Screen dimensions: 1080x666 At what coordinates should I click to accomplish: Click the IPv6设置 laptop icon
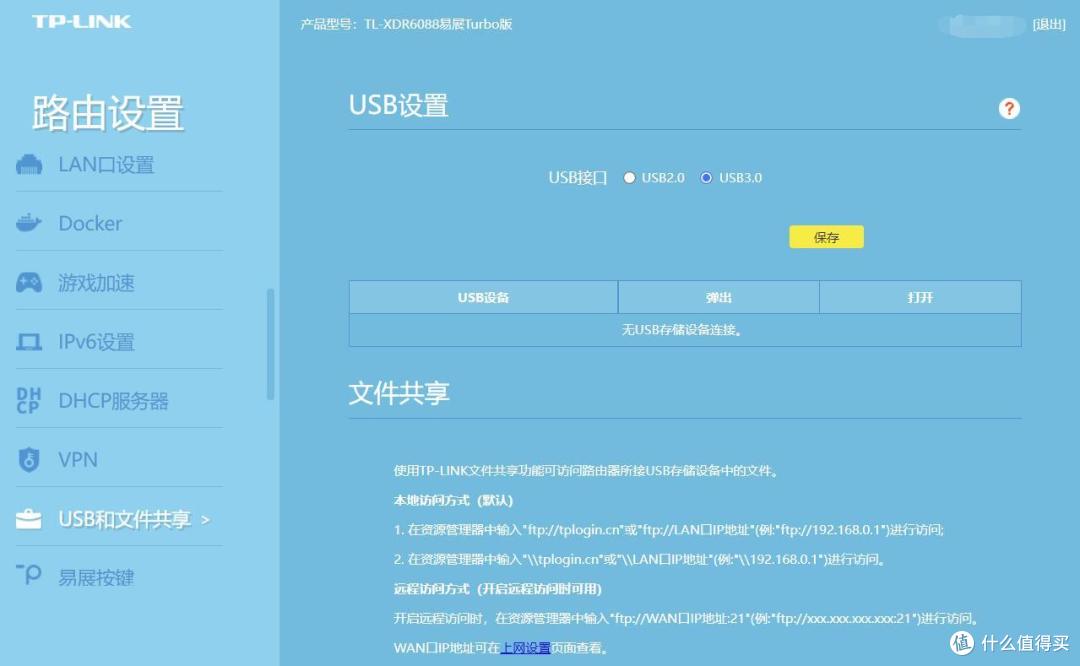pyautogui.click(x=29, y=341)
